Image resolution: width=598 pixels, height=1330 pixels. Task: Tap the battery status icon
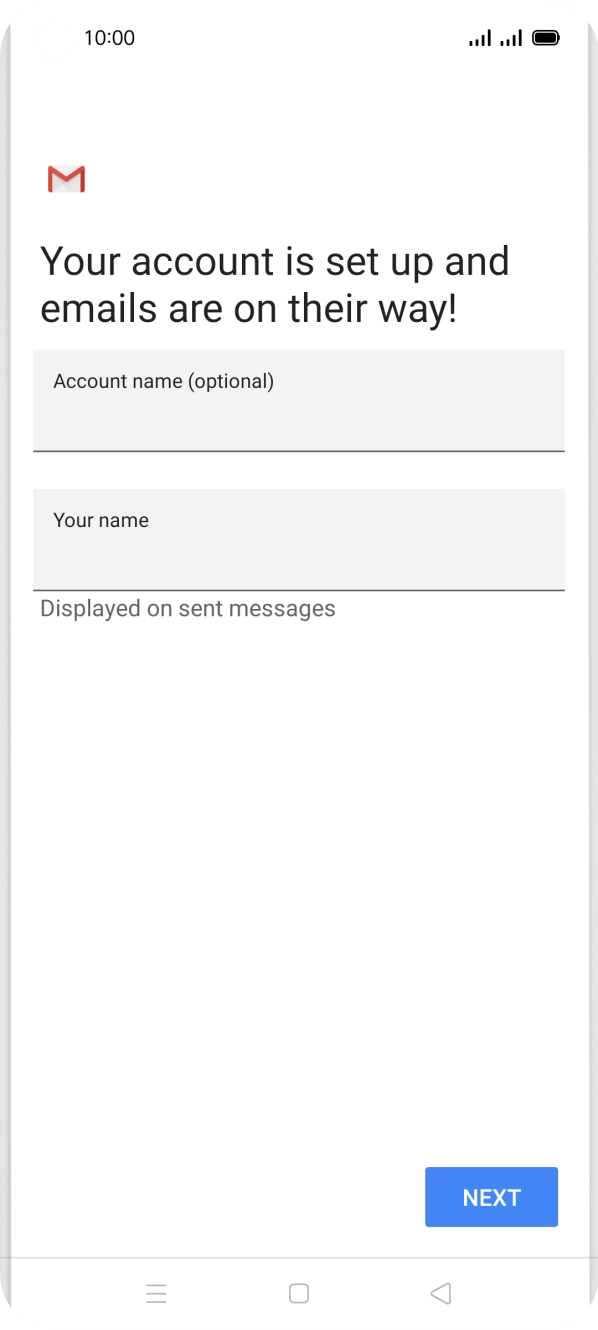(x=546, y=37)
